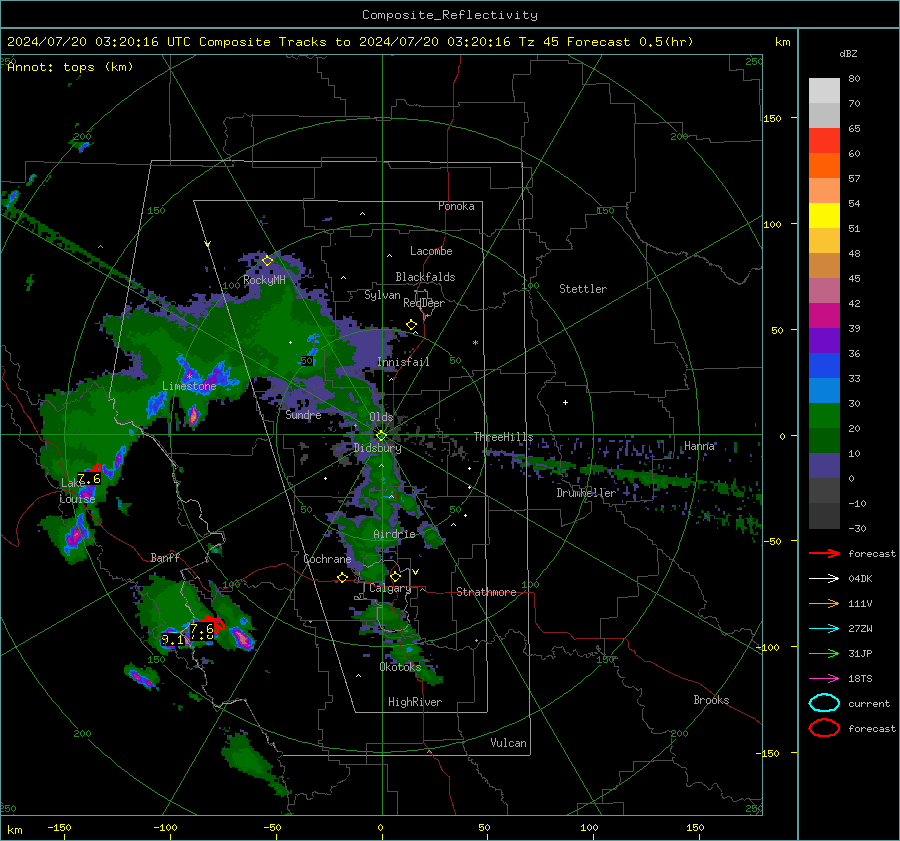Click the Sylvan town label
Viewport: 900px width, 841px height.
[x=382, y=295]
